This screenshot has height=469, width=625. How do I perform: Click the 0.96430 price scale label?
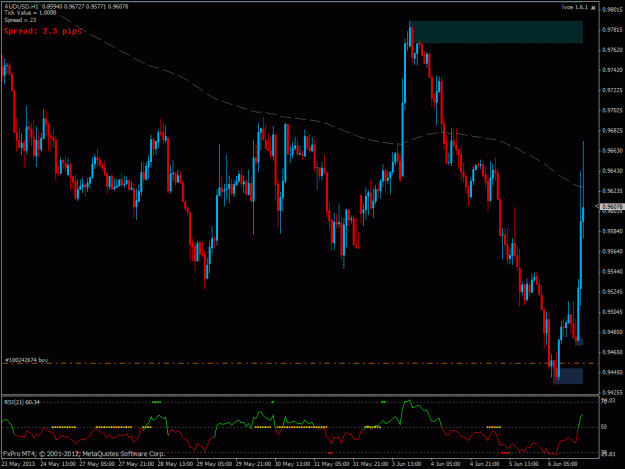point(613,171)
